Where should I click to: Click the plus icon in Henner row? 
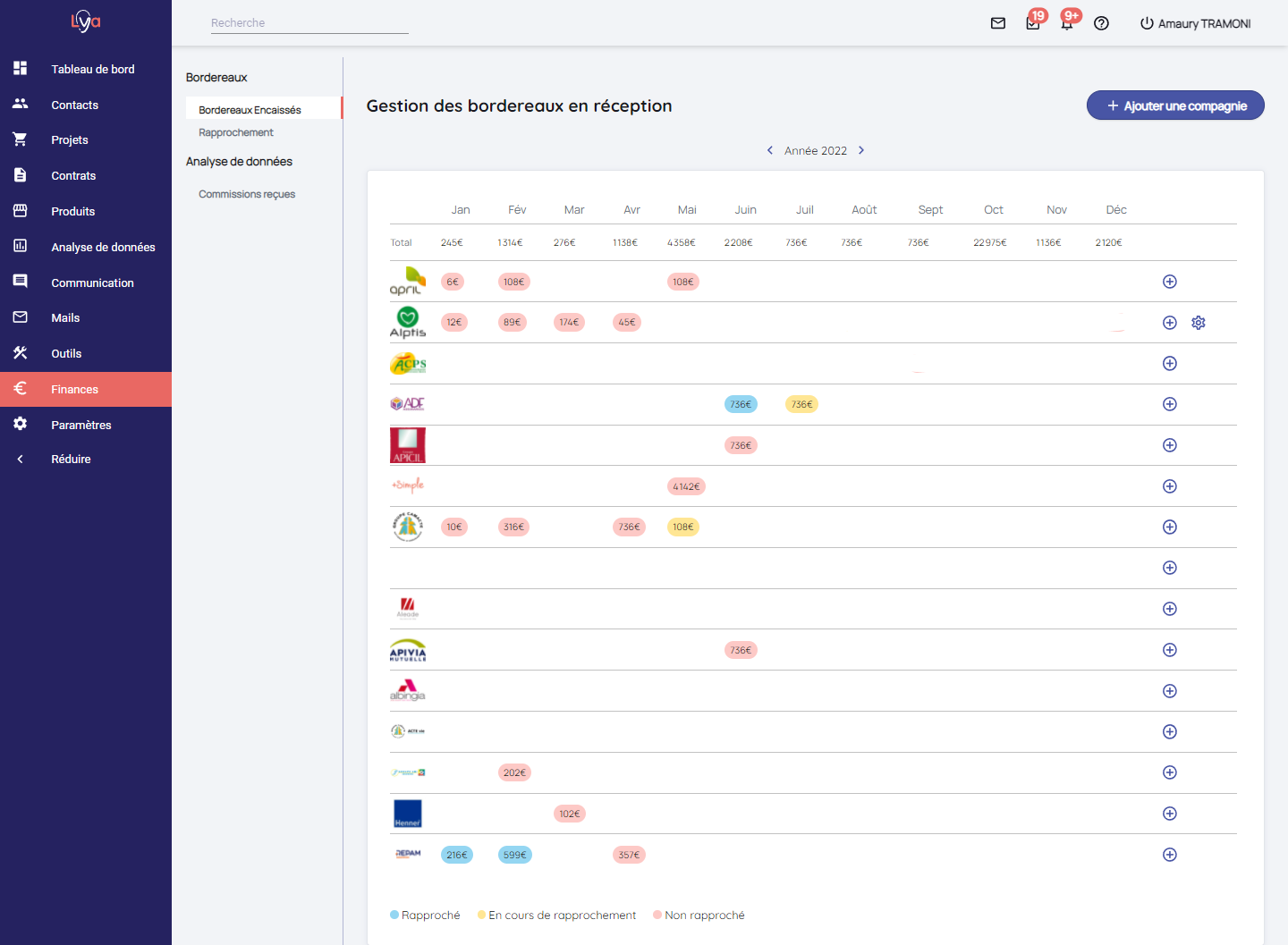1169,814
